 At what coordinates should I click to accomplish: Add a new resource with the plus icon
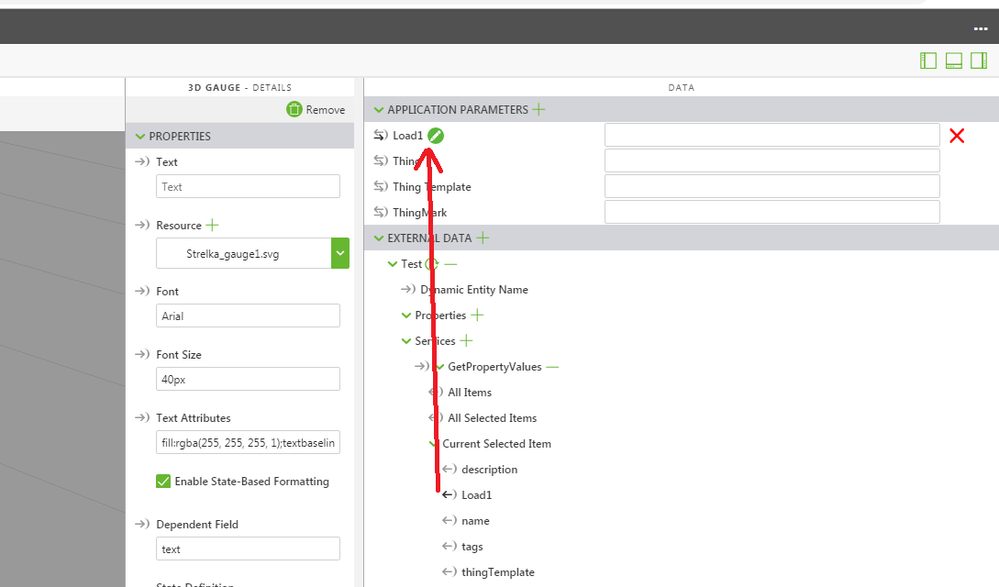[212, 226]
